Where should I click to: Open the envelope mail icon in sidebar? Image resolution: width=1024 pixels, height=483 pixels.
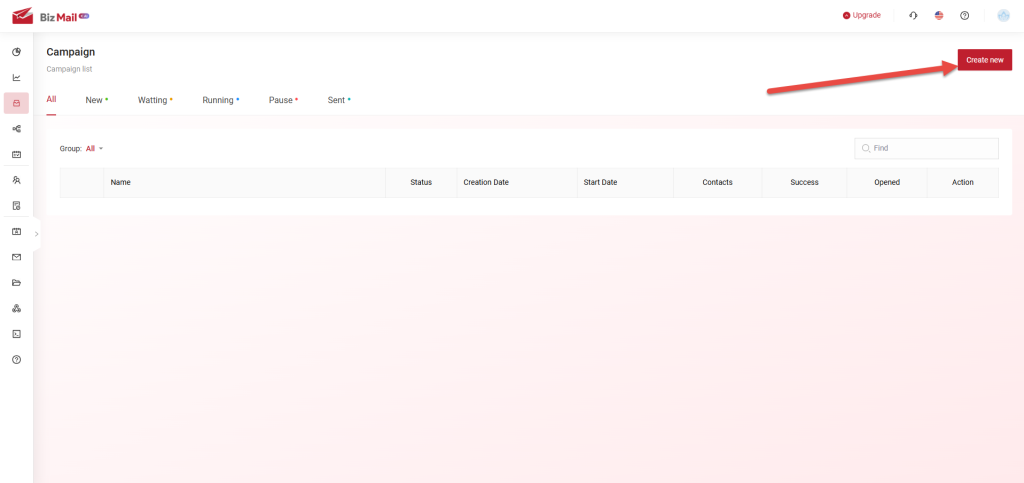point(16,257)
